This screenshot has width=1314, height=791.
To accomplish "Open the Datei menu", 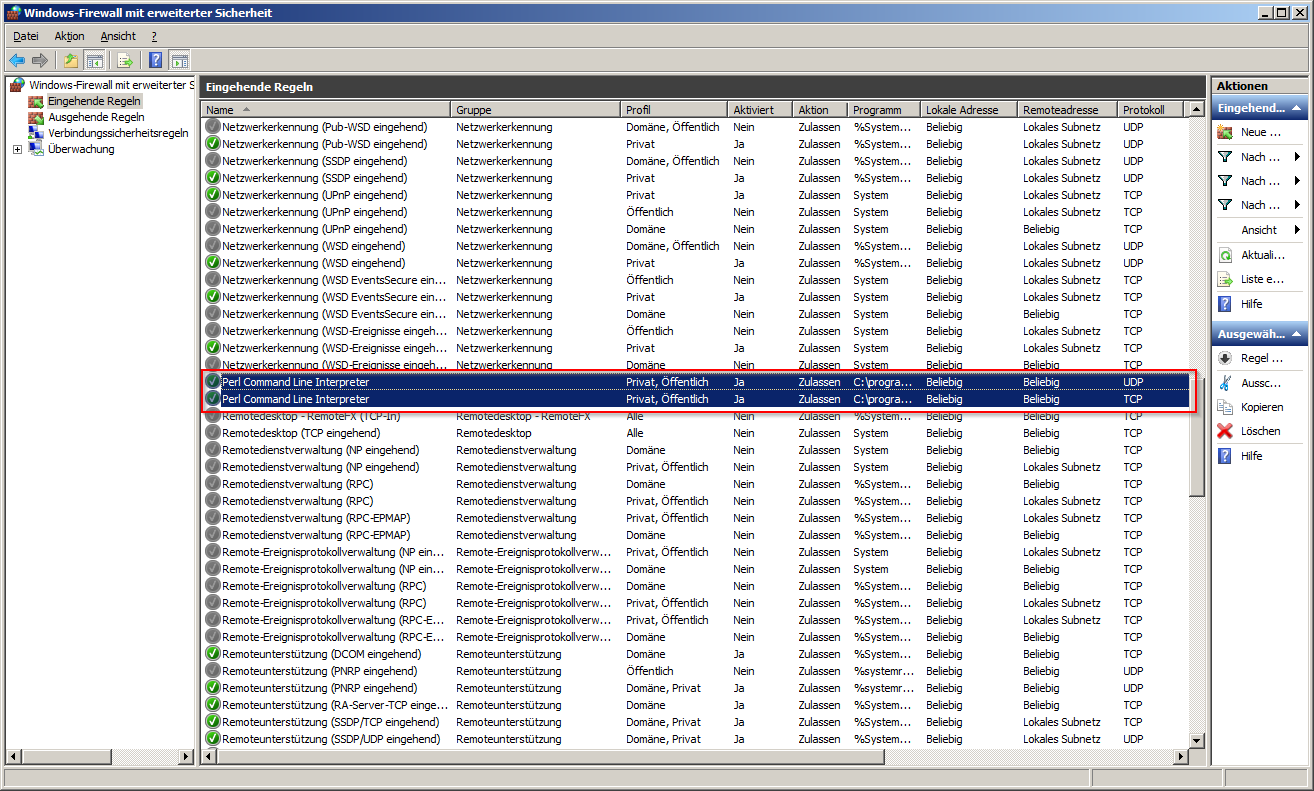I will click(x=26, y=36).
